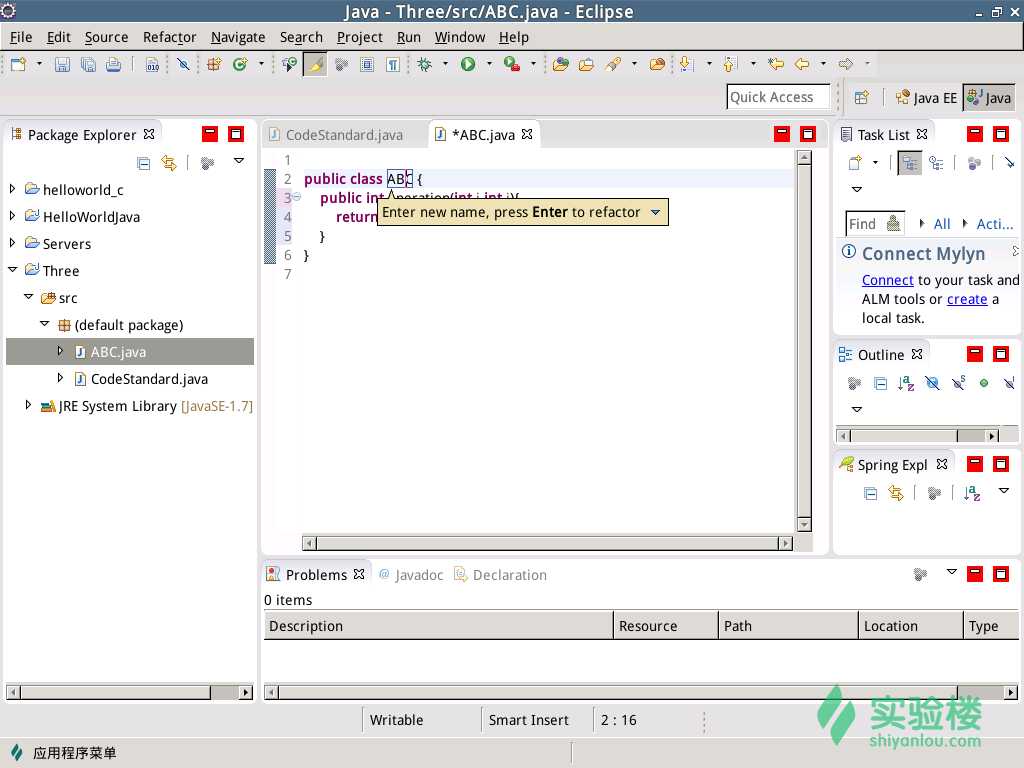The width and height of the screenshot is (1024, 768).
Task: Click the New Java Package icon
Action: pyautogui.click(x=214, y=64)
